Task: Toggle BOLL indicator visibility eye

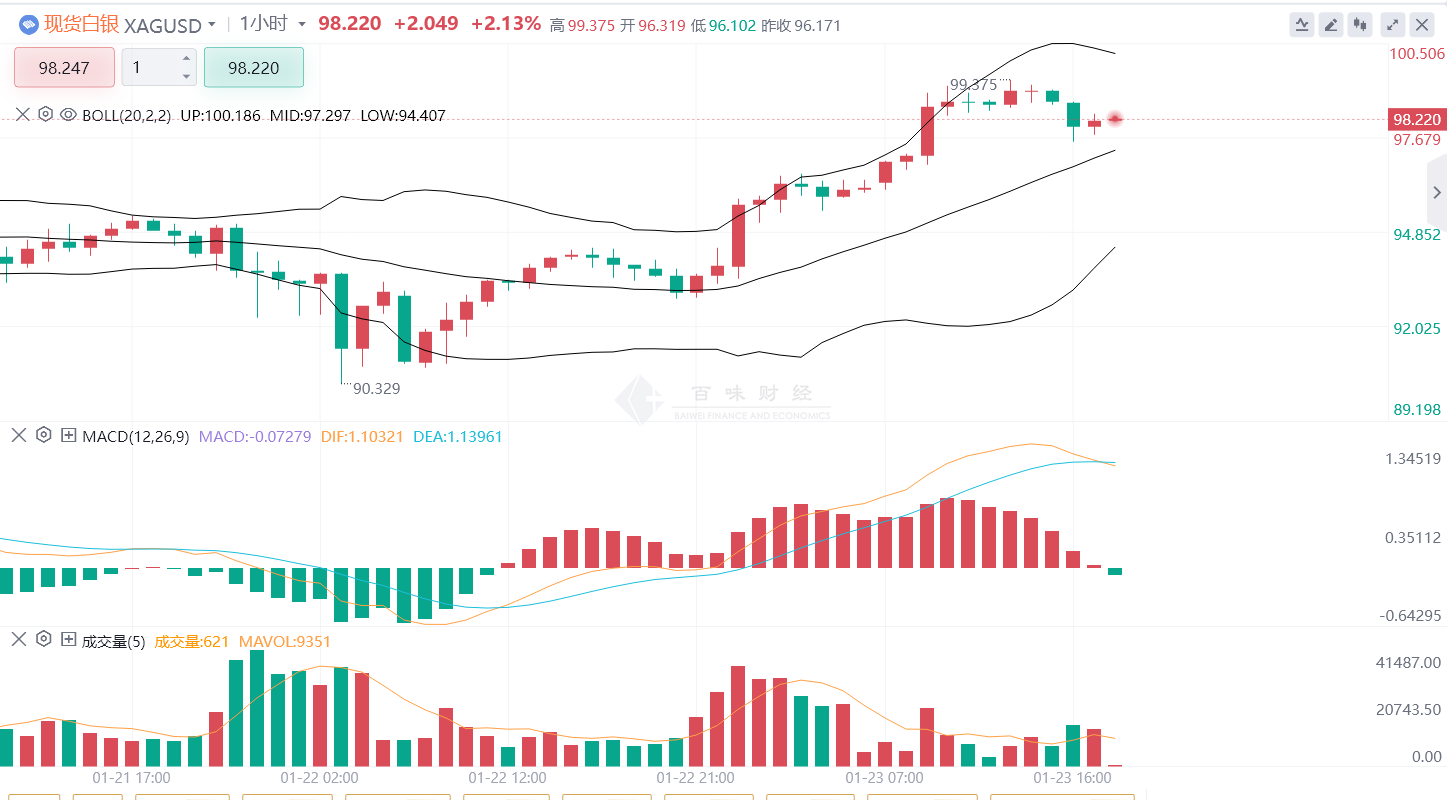Action: (x=68, y=115)
